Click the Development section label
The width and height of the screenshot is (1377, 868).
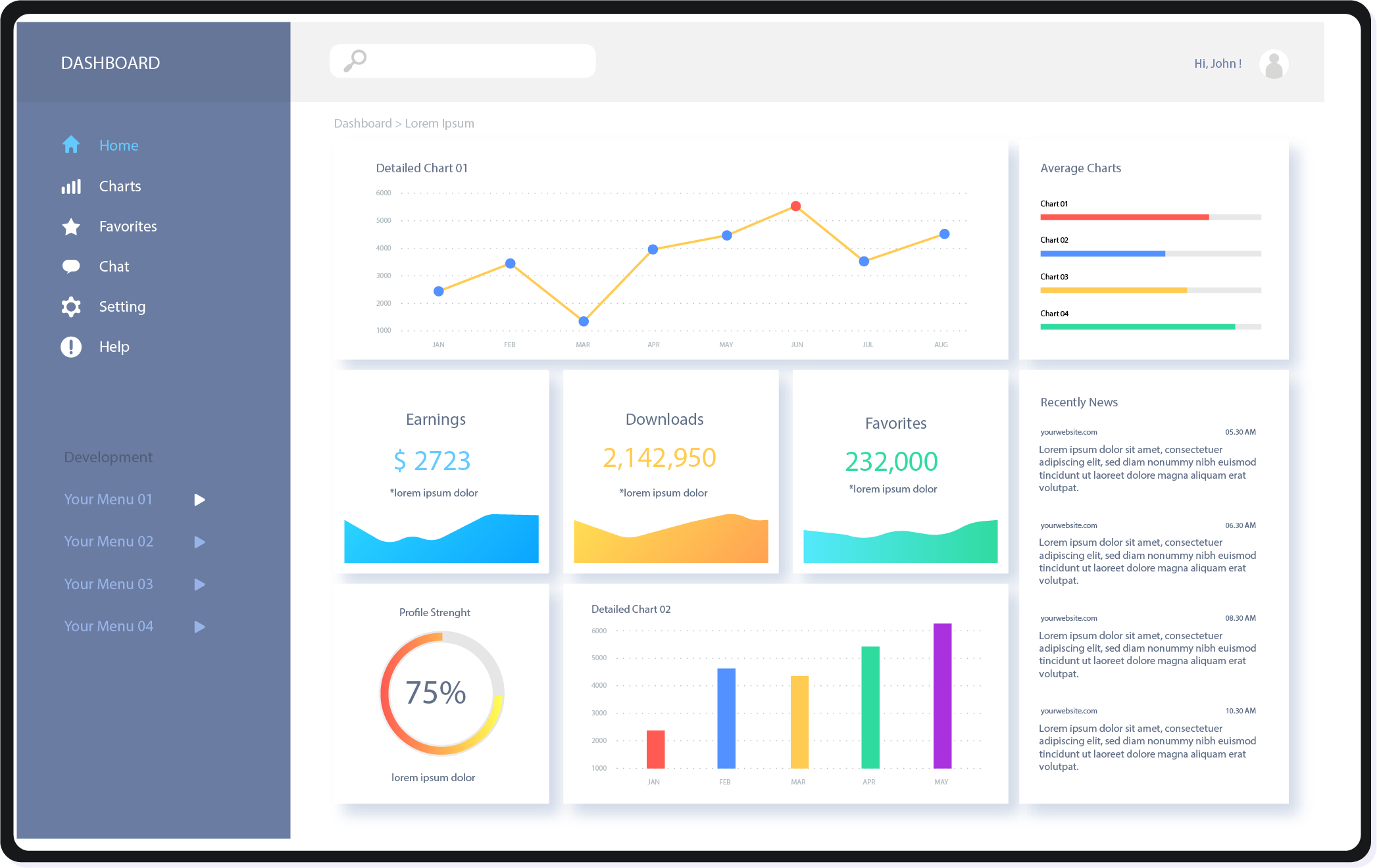(x=108, y=458)
